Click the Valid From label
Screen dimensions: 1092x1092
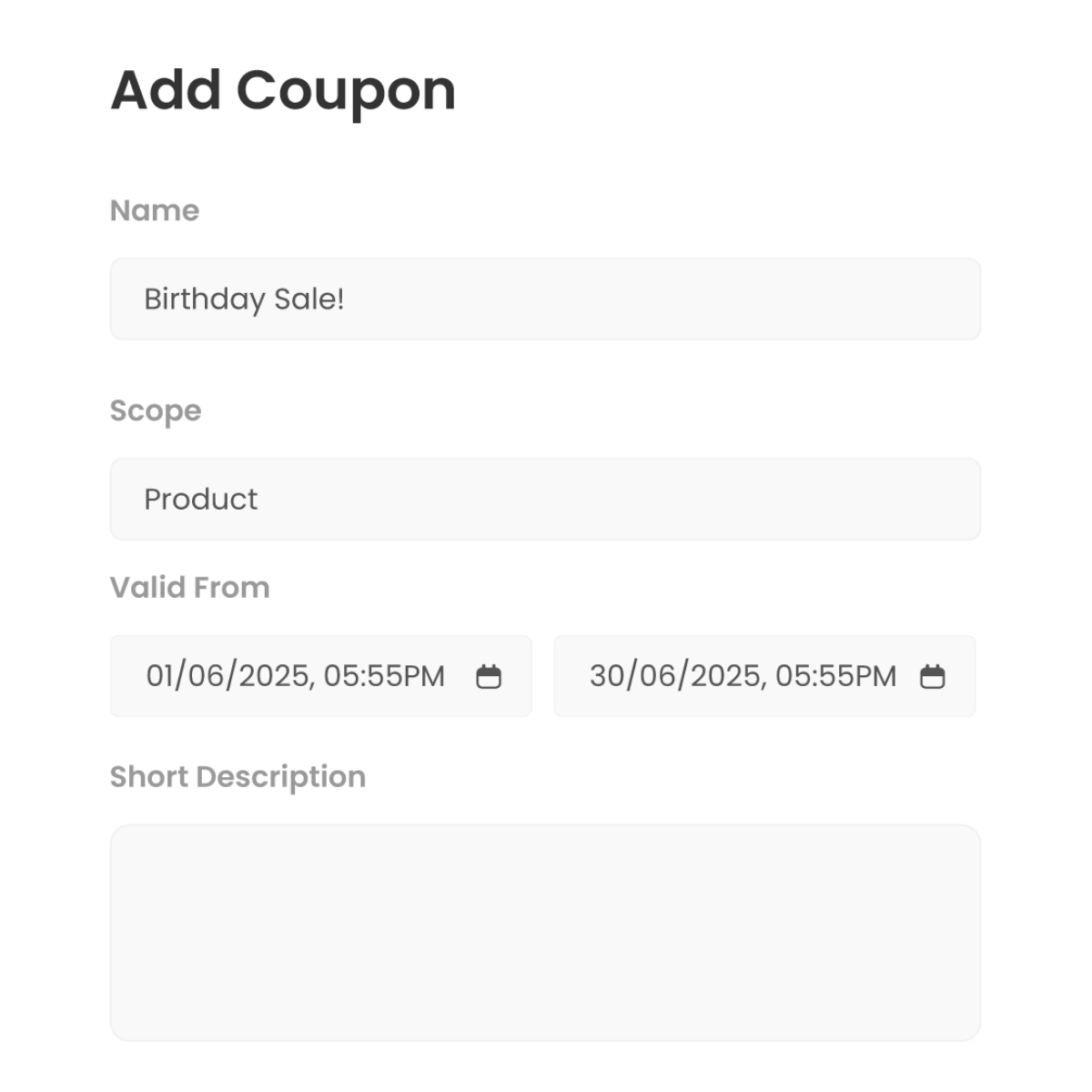[190, 588]
